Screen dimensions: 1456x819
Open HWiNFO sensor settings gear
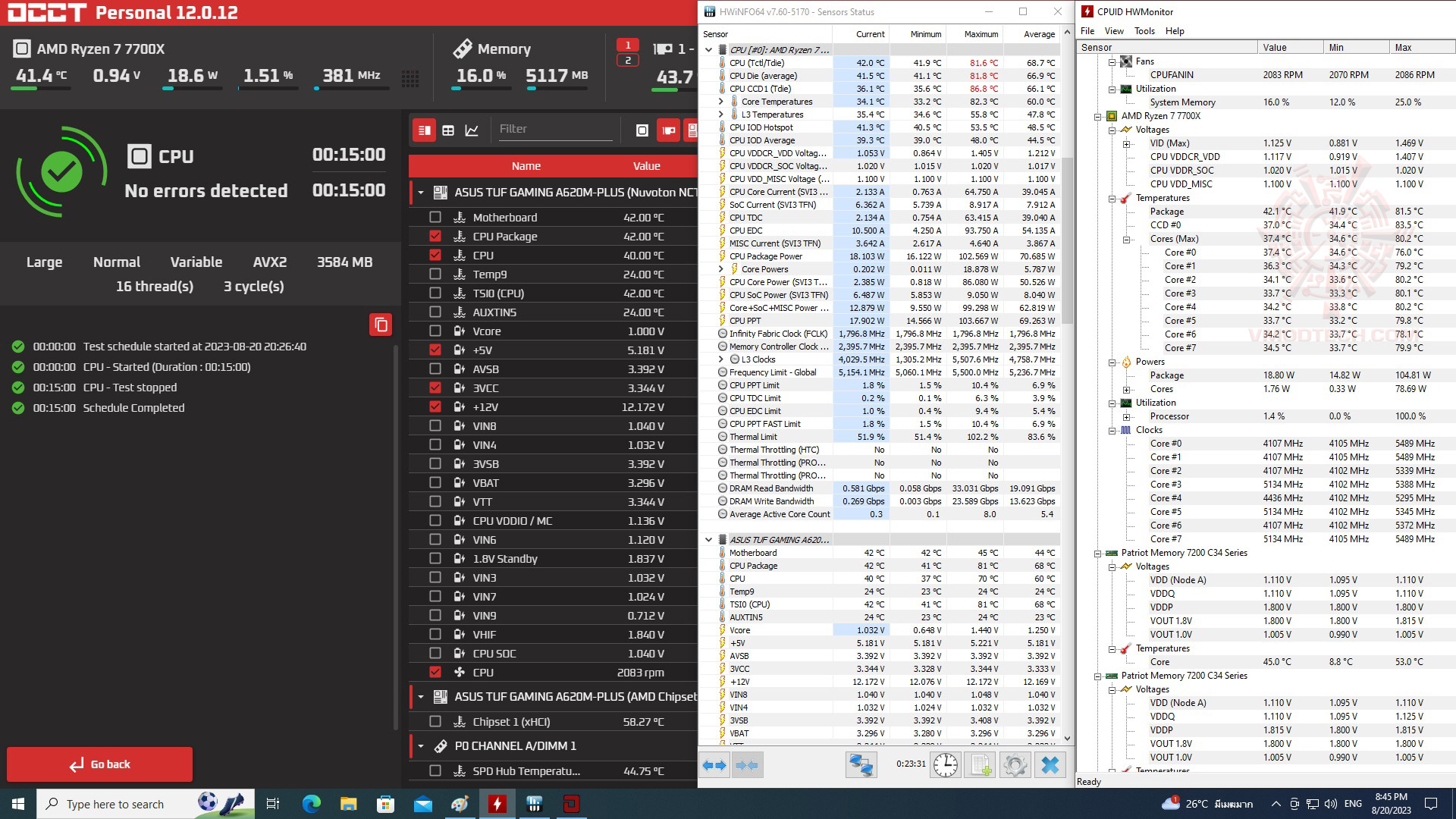click(1015, 765)
